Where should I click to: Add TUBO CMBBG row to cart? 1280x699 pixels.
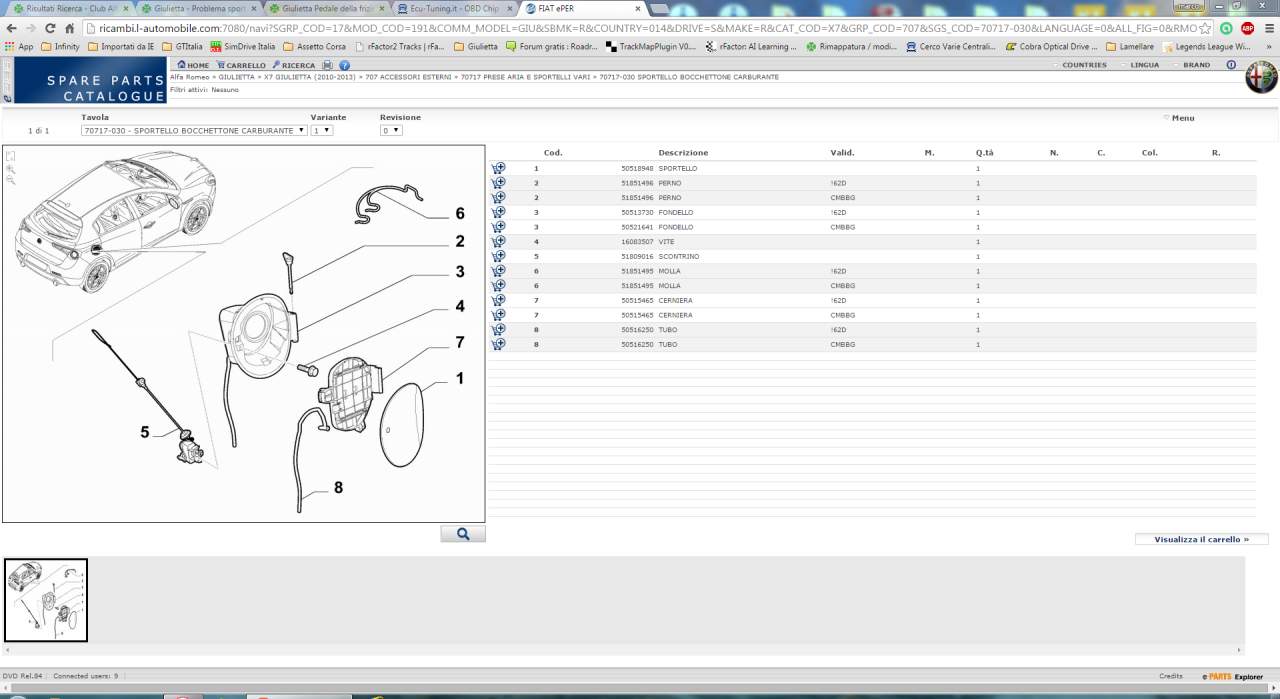(498, 344)
